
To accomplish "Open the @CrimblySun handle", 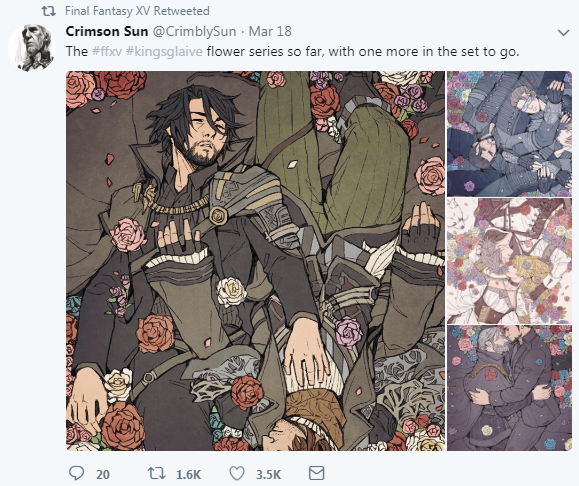I will pyautogui.click(x=194, y=32).
